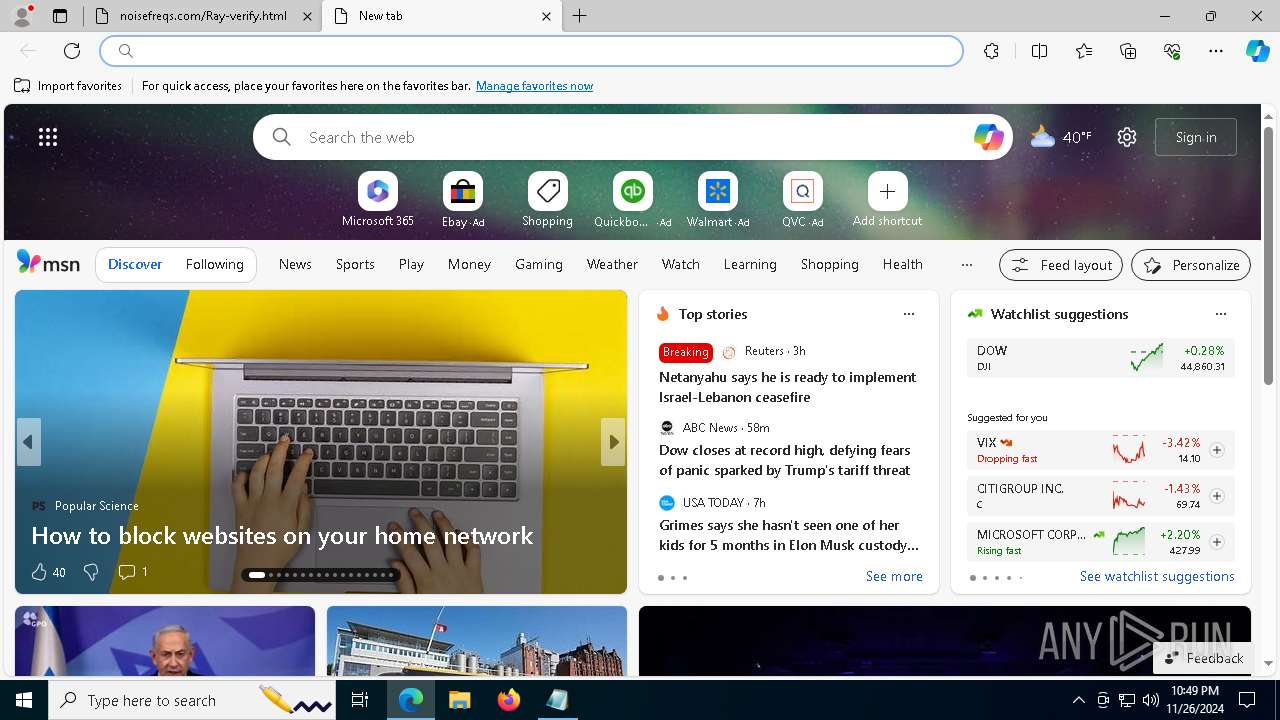
Task: Click the Sign in button
Action: click(1196, 137)
